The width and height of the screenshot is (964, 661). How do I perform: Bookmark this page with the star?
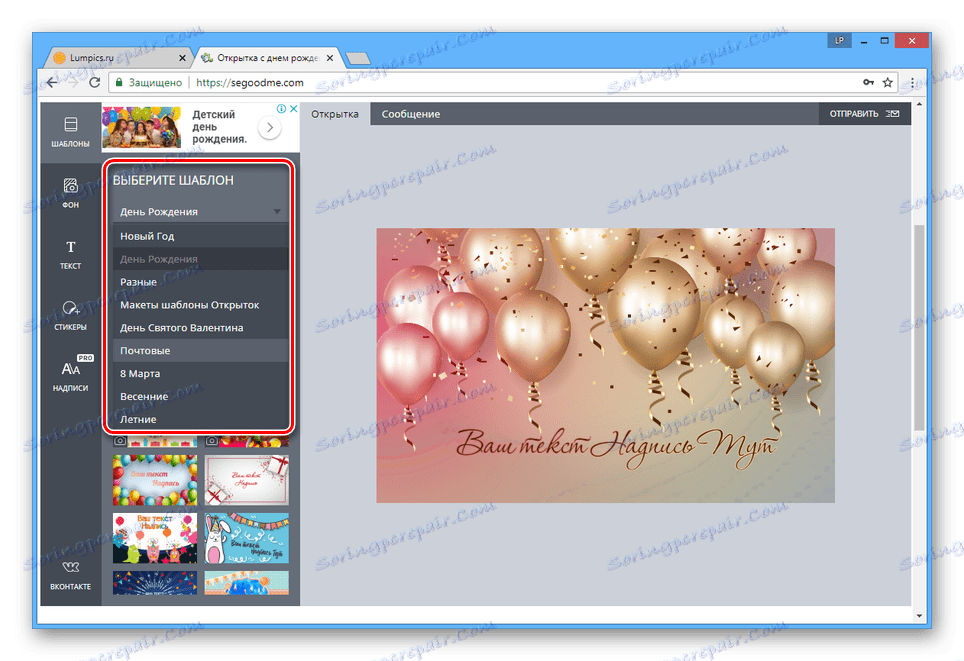(x=887, y=82)
